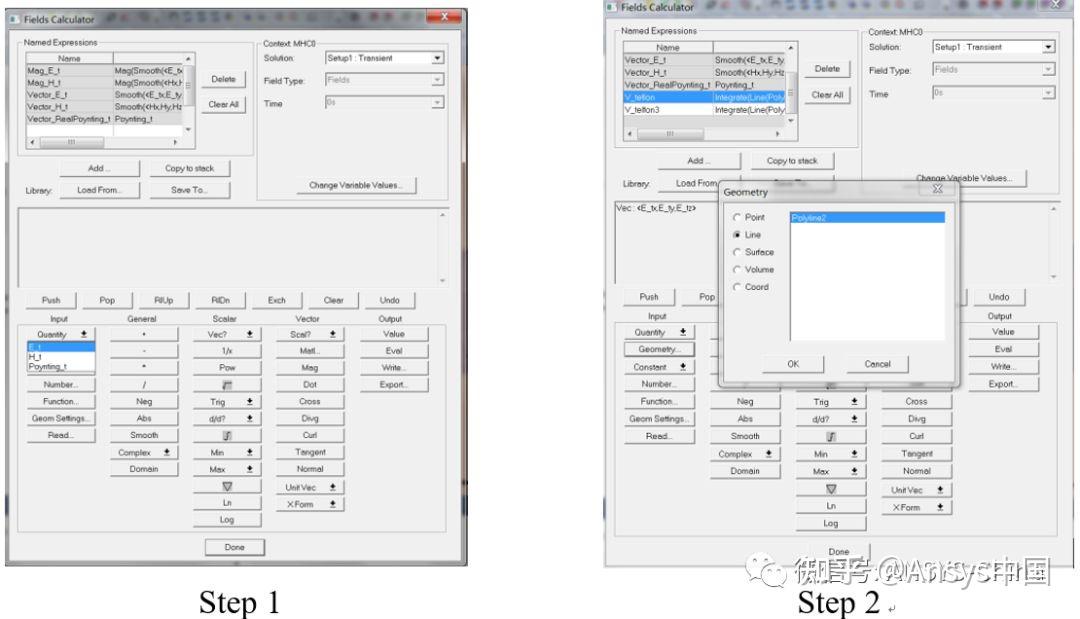Image resolution: width=1080 pixels, height=619 pixels.
Task: Click the Curl vector operator
Action: (310, 435)
